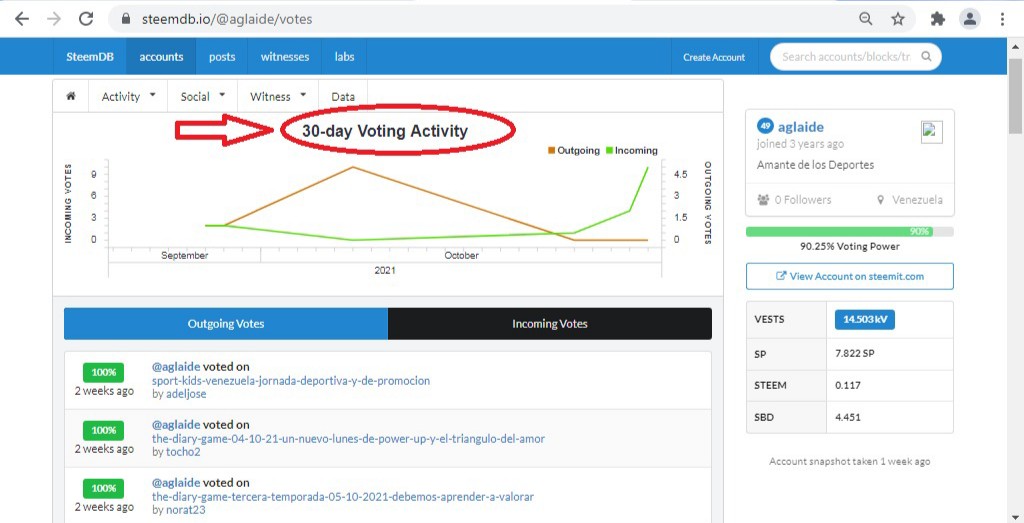
Task: Click the 90% voting power bar
Action: (x=850, y=232)
